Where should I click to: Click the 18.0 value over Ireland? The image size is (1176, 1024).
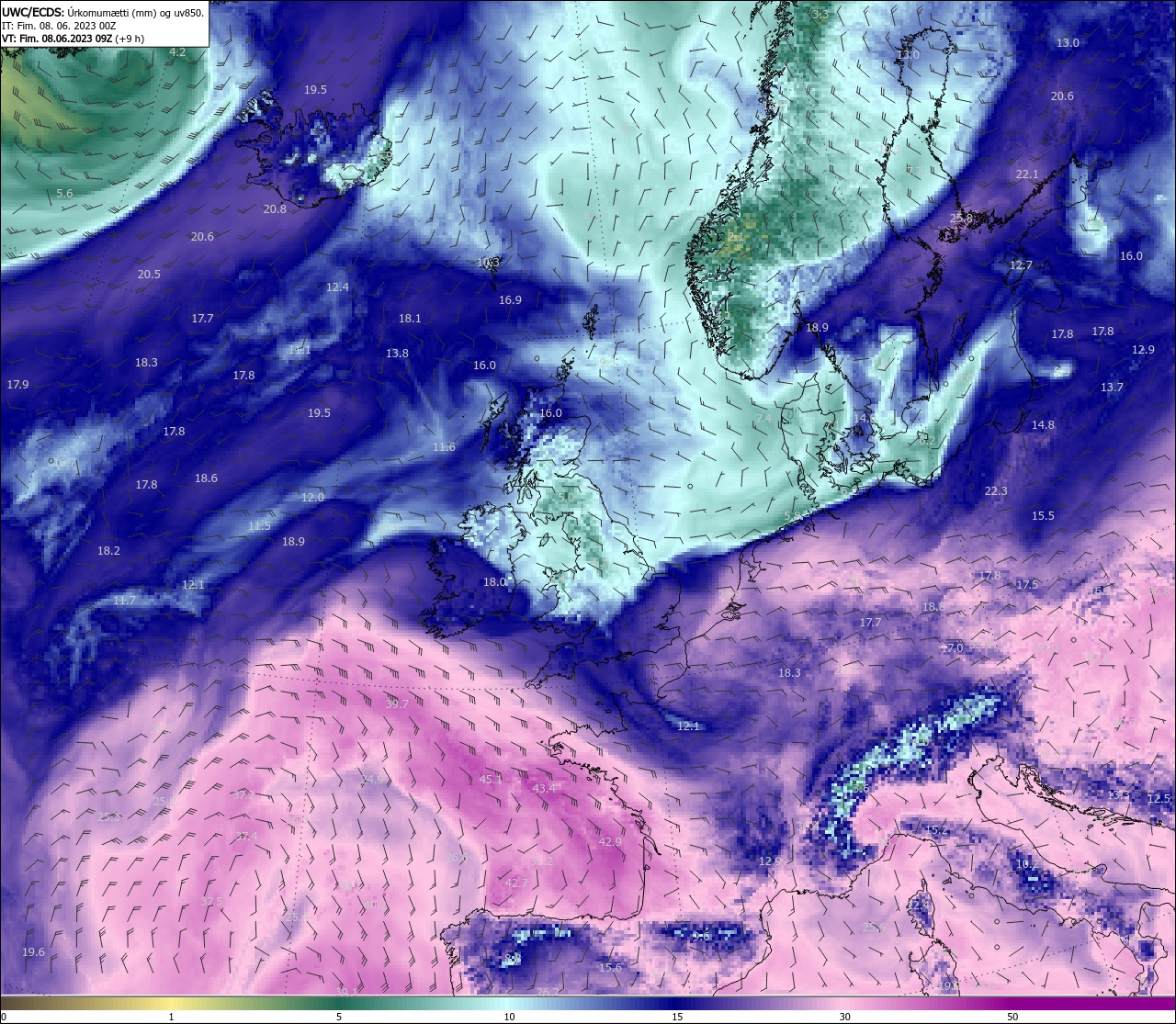494,581
